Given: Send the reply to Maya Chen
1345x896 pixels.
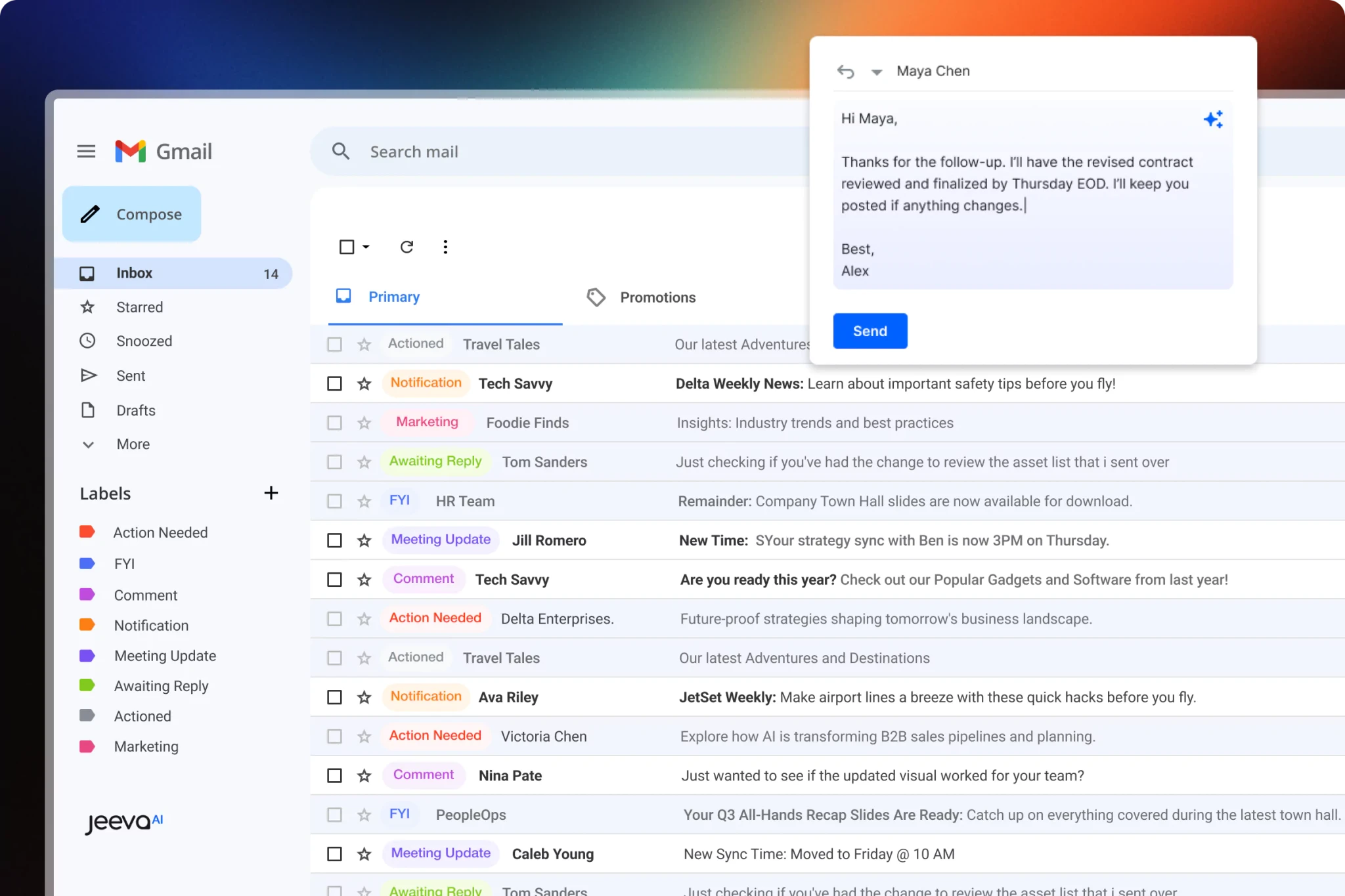Looking at the screenshot, I should [870, 331].
